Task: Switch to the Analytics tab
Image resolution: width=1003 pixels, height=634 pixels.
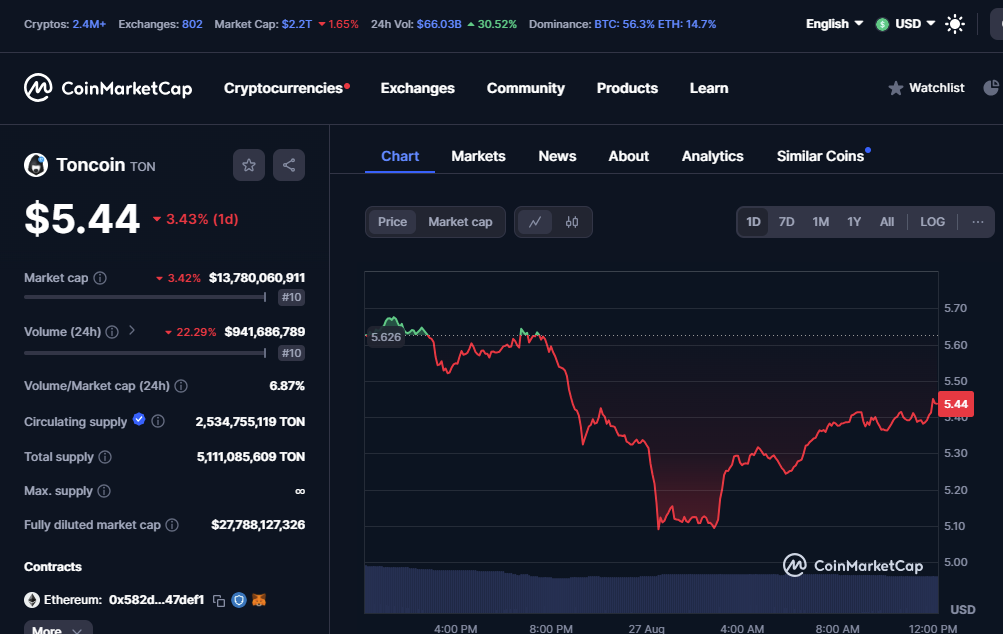Action: click(x=713, y=156)
